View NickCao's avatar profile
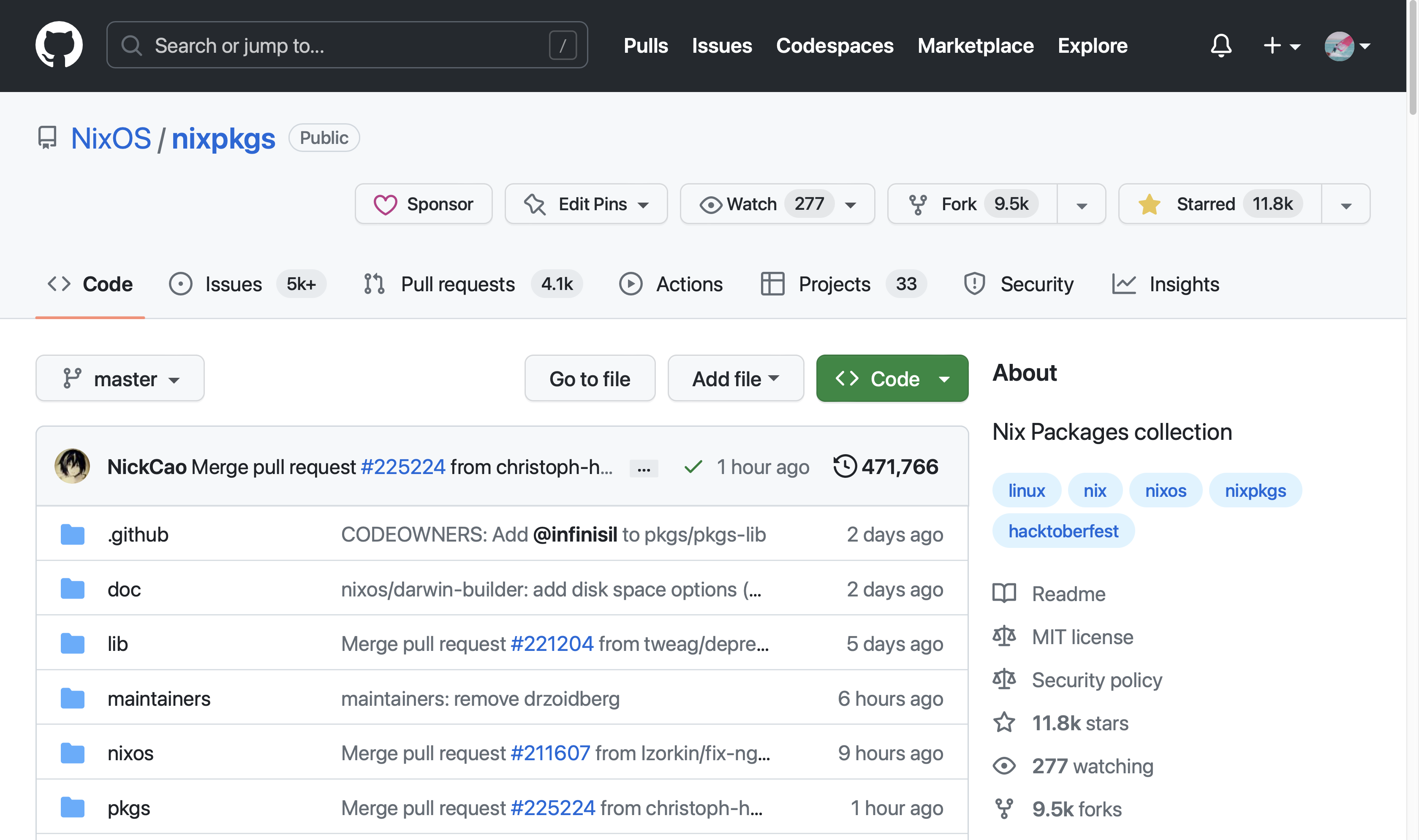 click(x=72, y=466)
